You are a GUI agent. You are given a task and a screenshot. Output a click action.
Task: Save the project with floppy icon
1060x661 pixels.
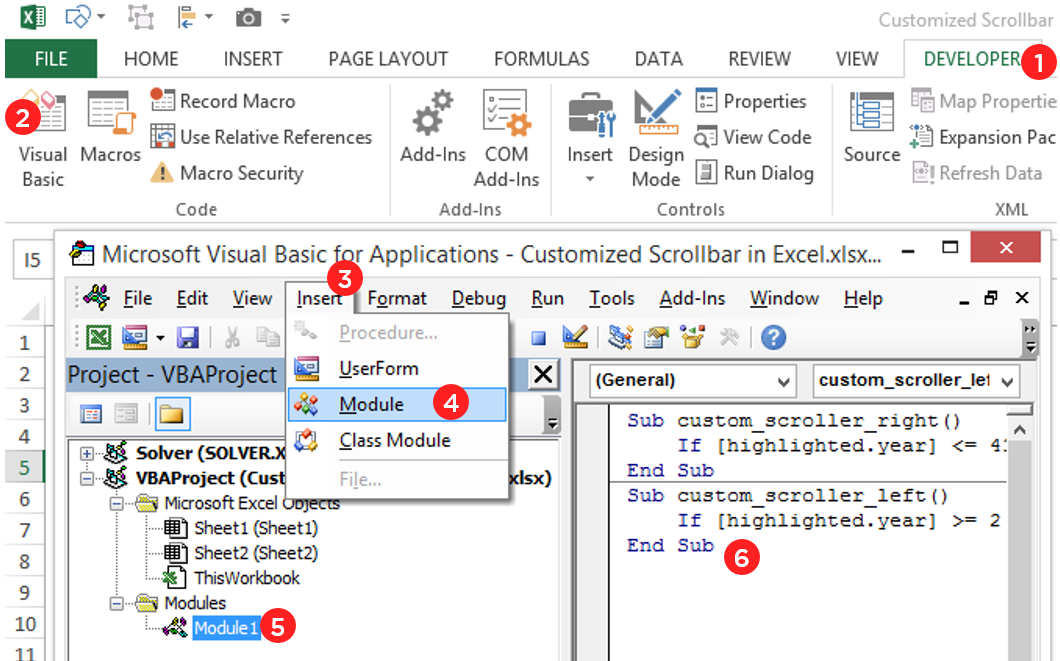point(188,337)
